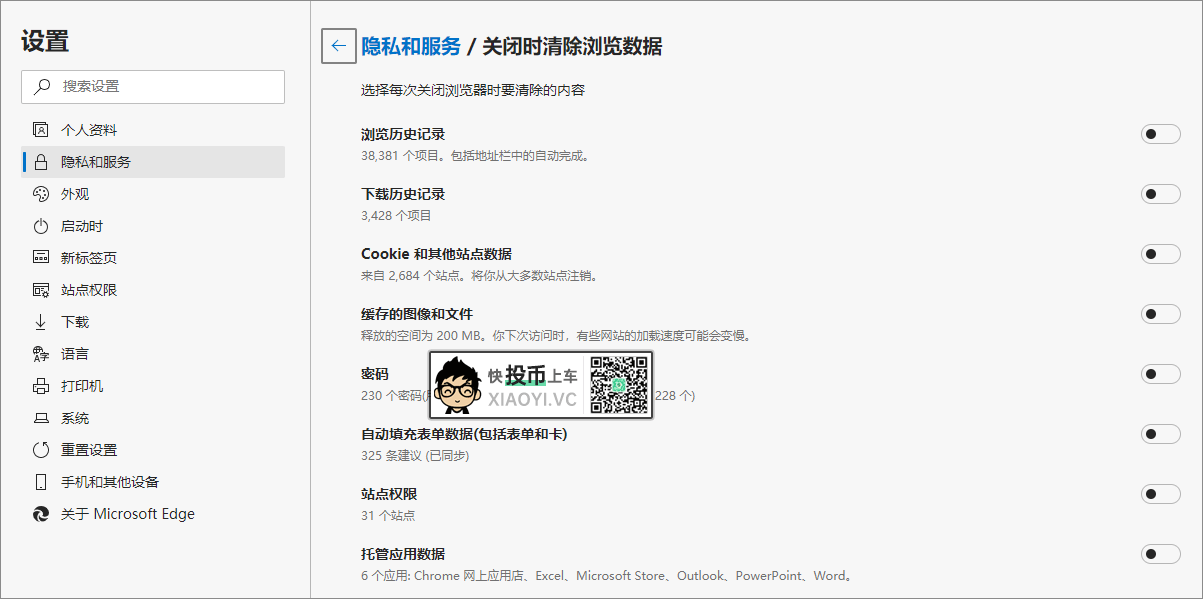This screenshot has width=1203, height=599.
Task: Click the lock icon for 隐私和服务
Action: (x=41, y=162)
